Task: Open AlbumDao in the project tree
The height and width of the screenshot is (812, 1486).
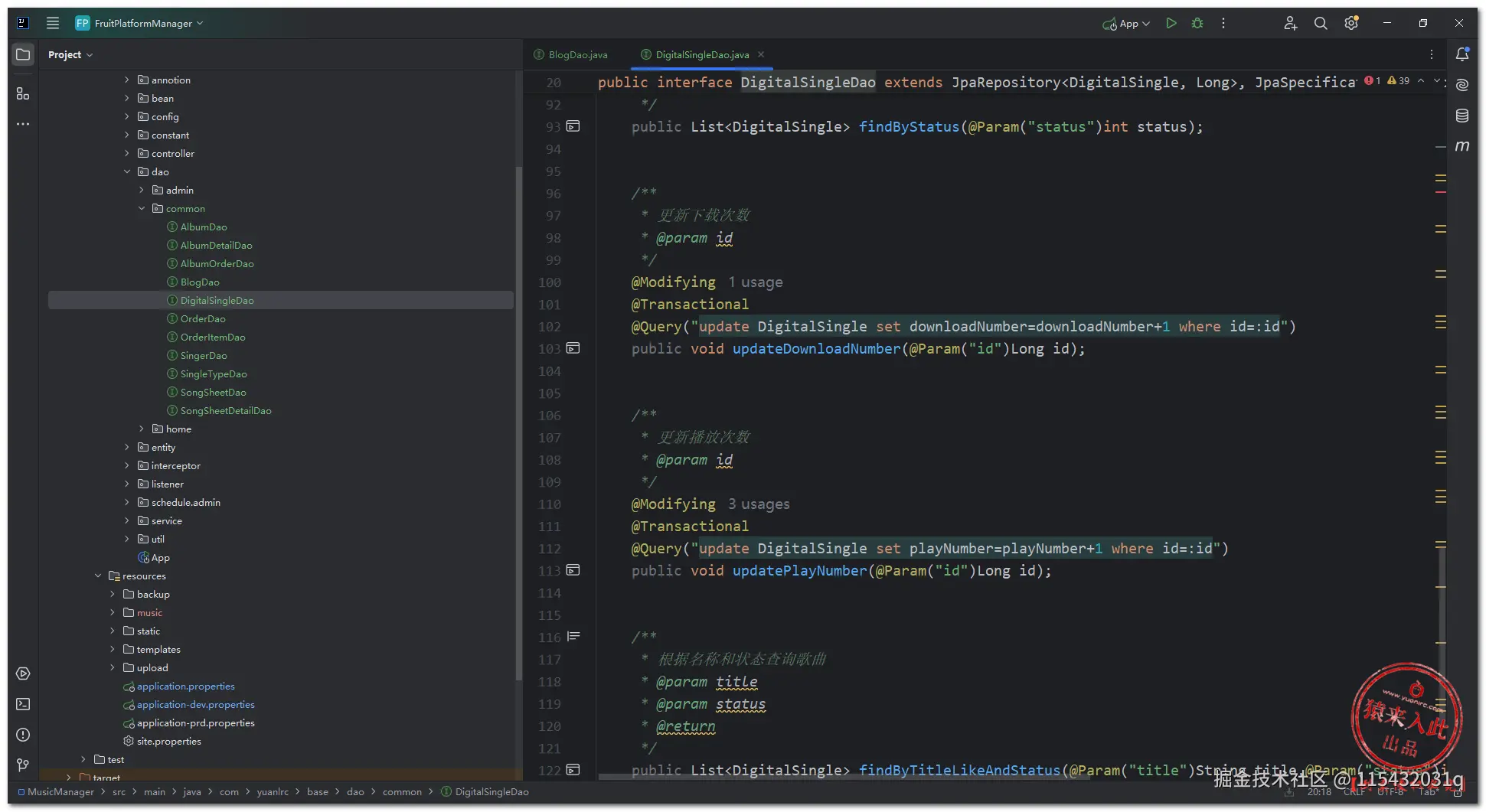Action: coord(204,227)
